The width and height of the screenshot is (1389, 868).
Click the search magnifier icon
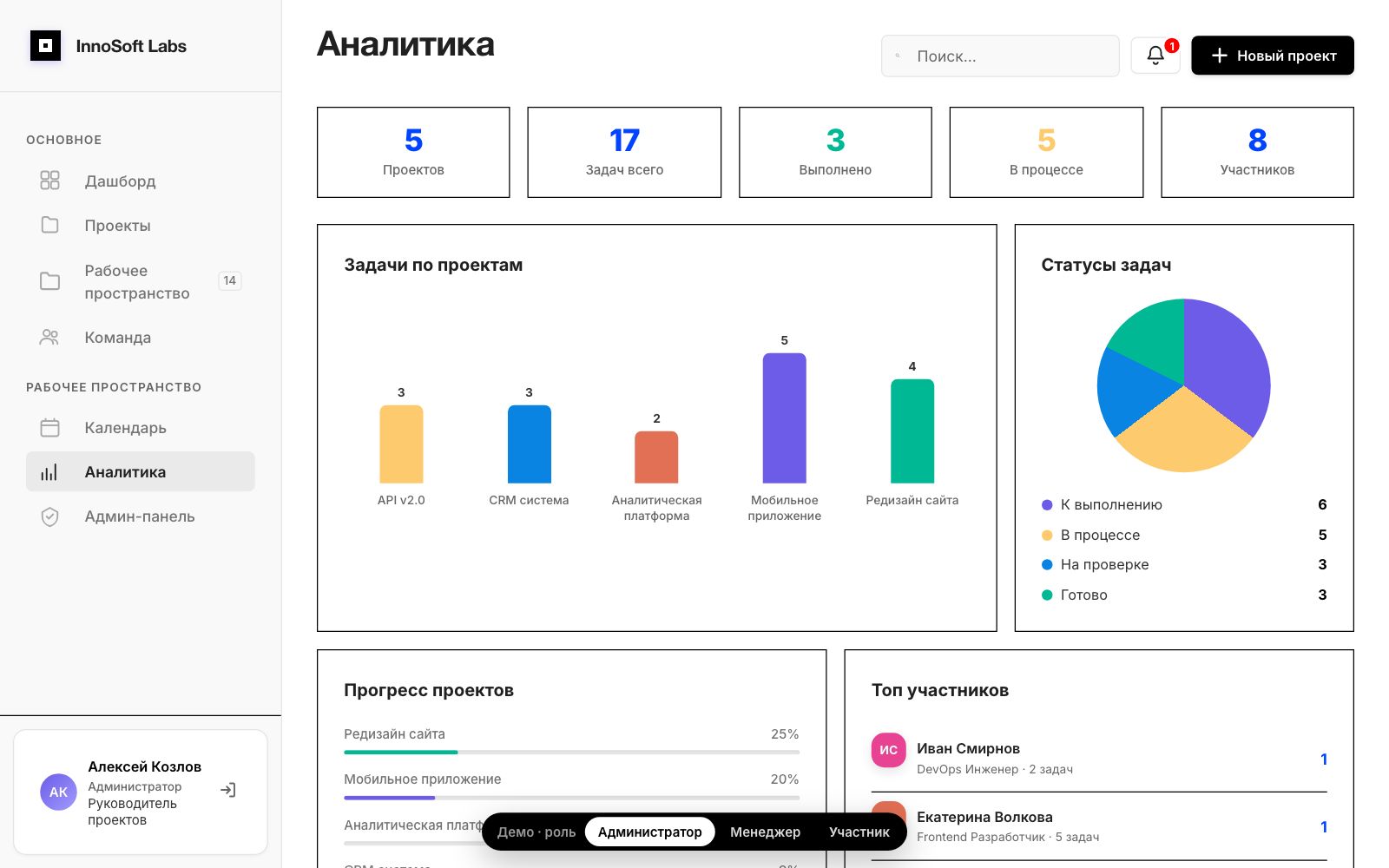[x=898, y=56]
